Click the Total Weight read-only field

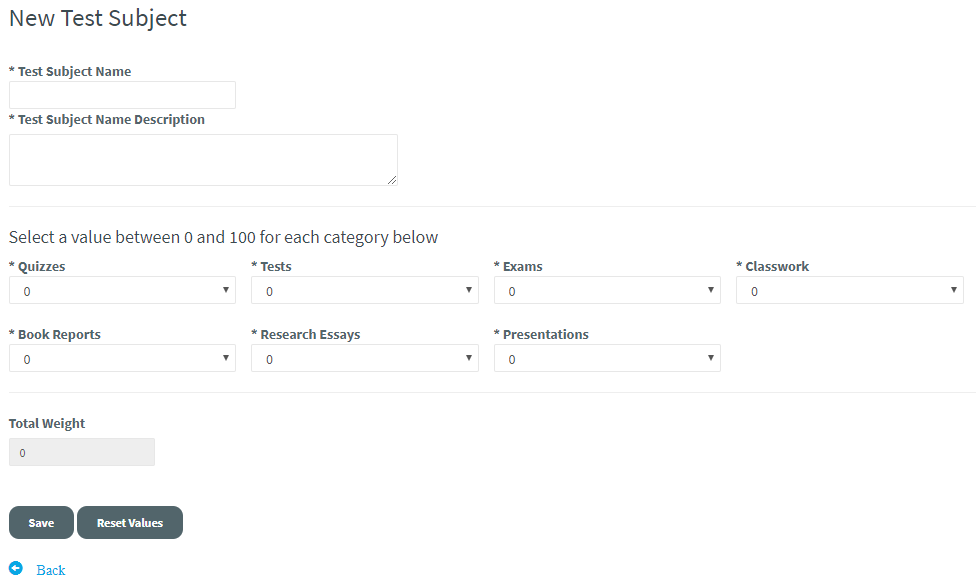(82, 453)
